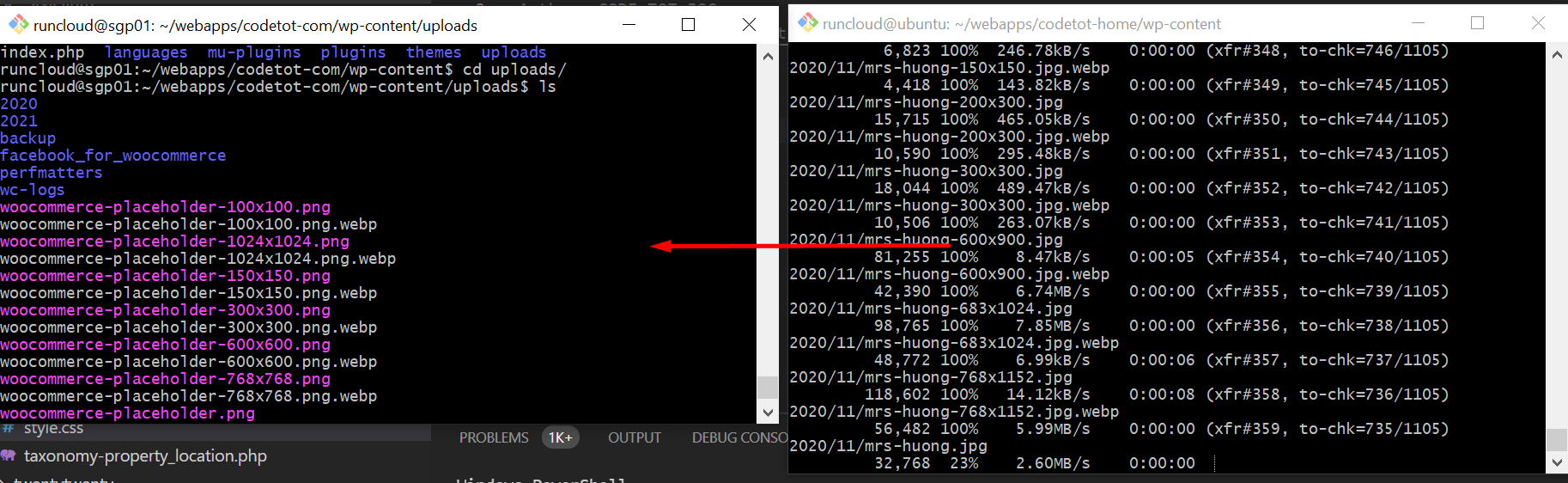Image resolution: width=1568 pixels, height=483 pixels.
Task: Click the mrs-huong-150x150.jpg.webp transfer line
Action: coord(949,68)
